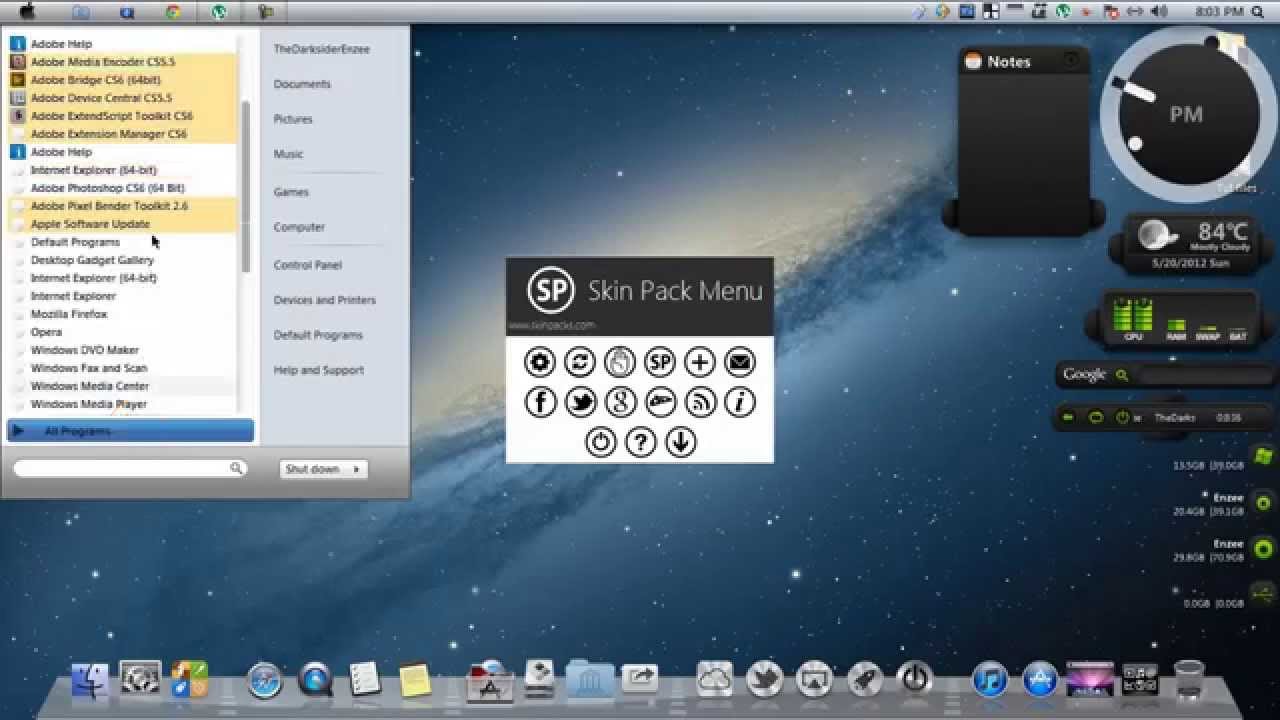Click the power button icon in the dock
Viewport: 1280px width, 720px height.
click(914, 679)
